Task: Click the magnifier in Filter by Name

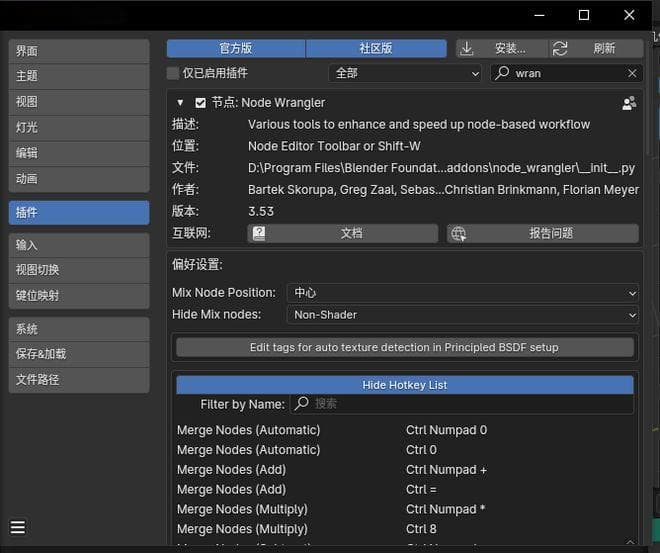Action: pyautogui.click(x=301, y=403)
